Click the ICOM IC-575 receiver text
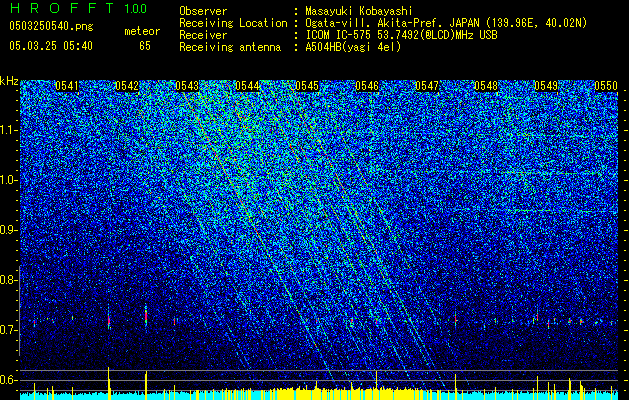This screenshot has width=629, height=400. tap(401, 35)
